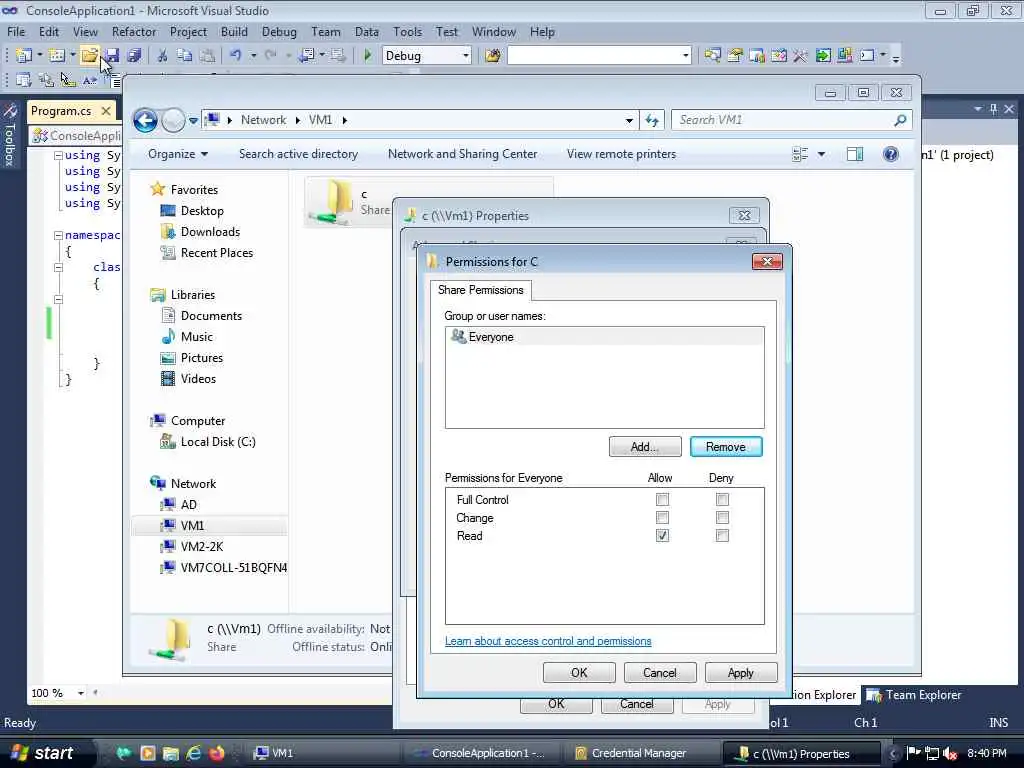Open the Find combo box dropdown
The image size is (1024, 768).
click(x=685, y=56)
